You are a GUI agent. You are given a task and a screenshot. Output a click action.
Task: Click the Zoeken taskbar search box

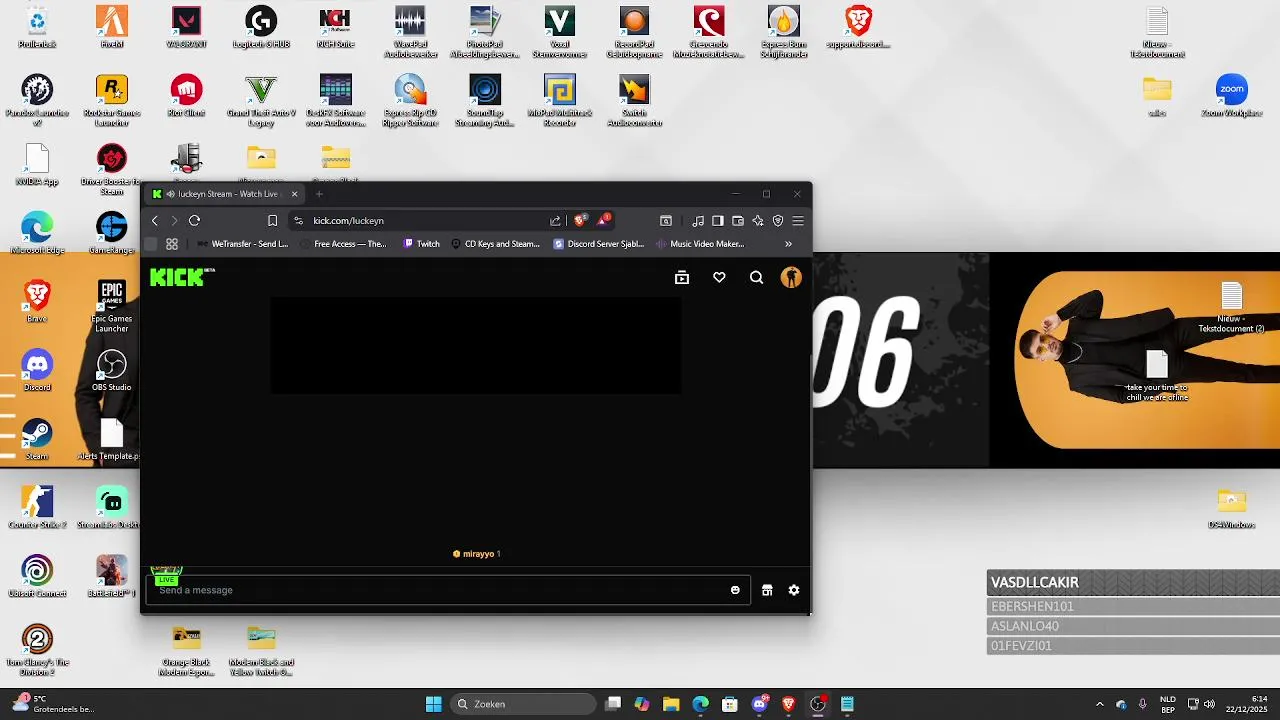coord(522,704)
